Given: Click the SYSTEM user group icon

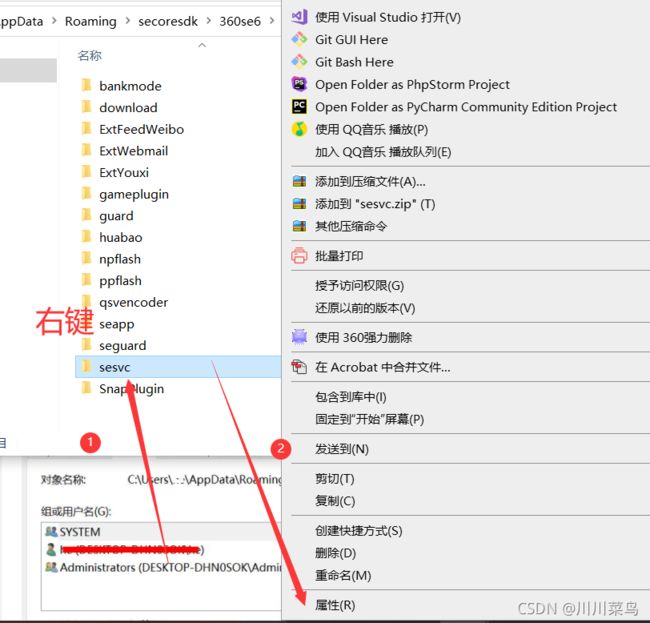Looking at the screenshot, I should tap(51, 531).
